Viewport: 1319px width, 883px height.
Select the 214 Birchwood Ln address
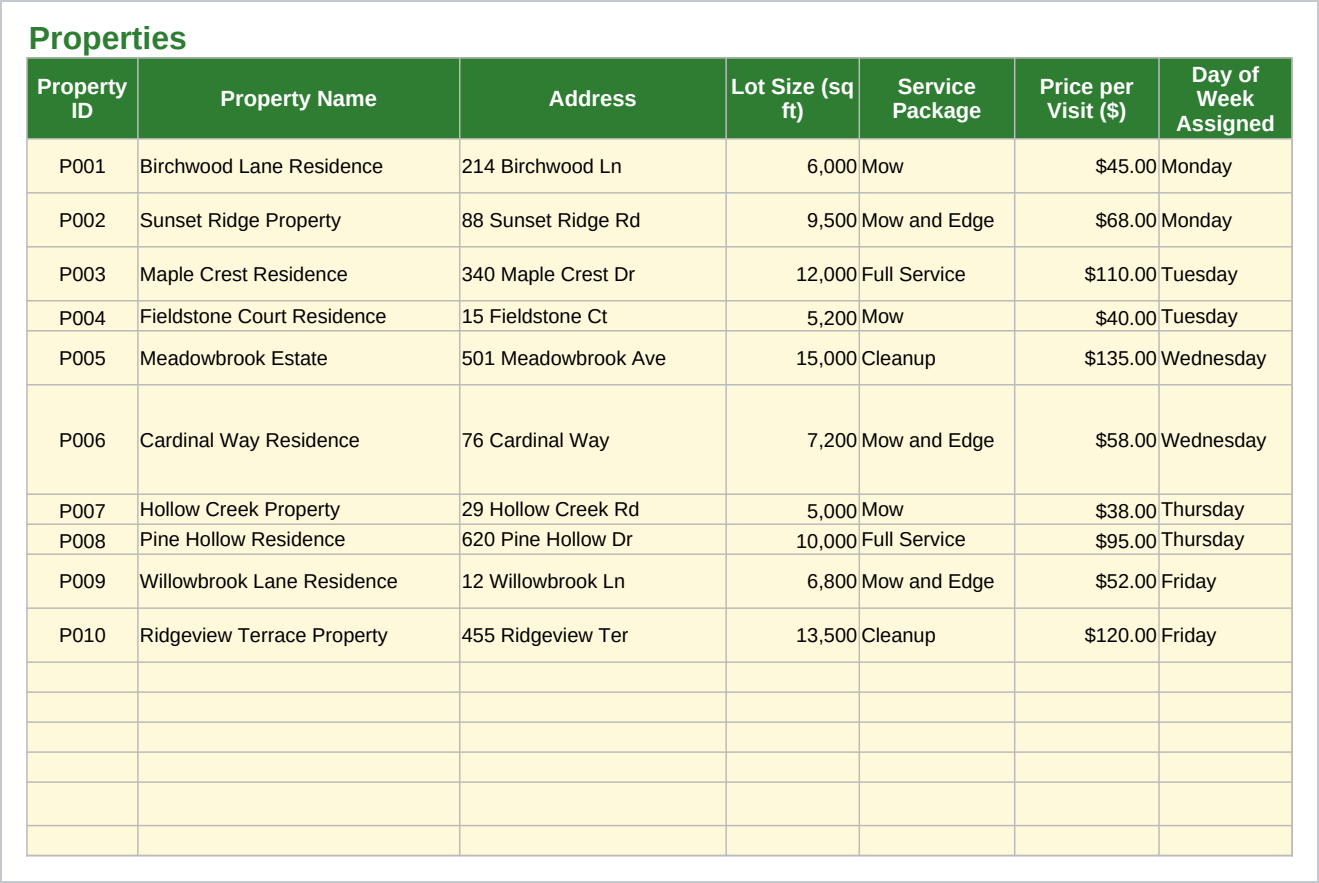[x=593, y=167]
